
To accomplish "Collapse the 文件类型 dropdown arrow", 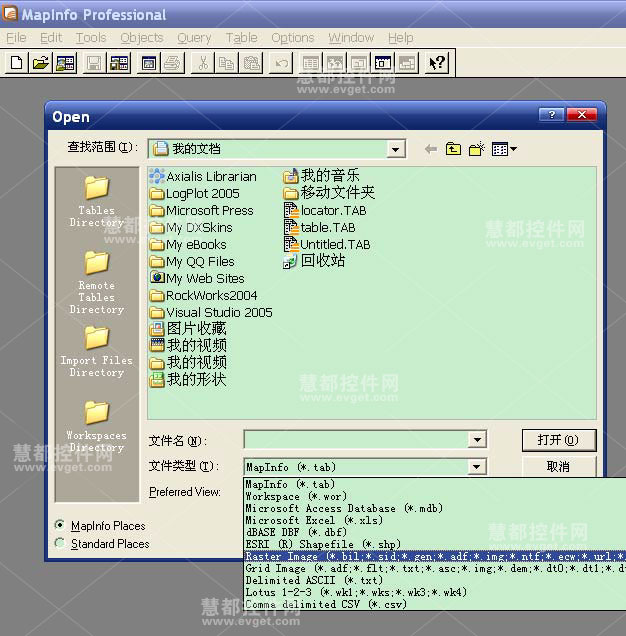I will coord(477,467).
